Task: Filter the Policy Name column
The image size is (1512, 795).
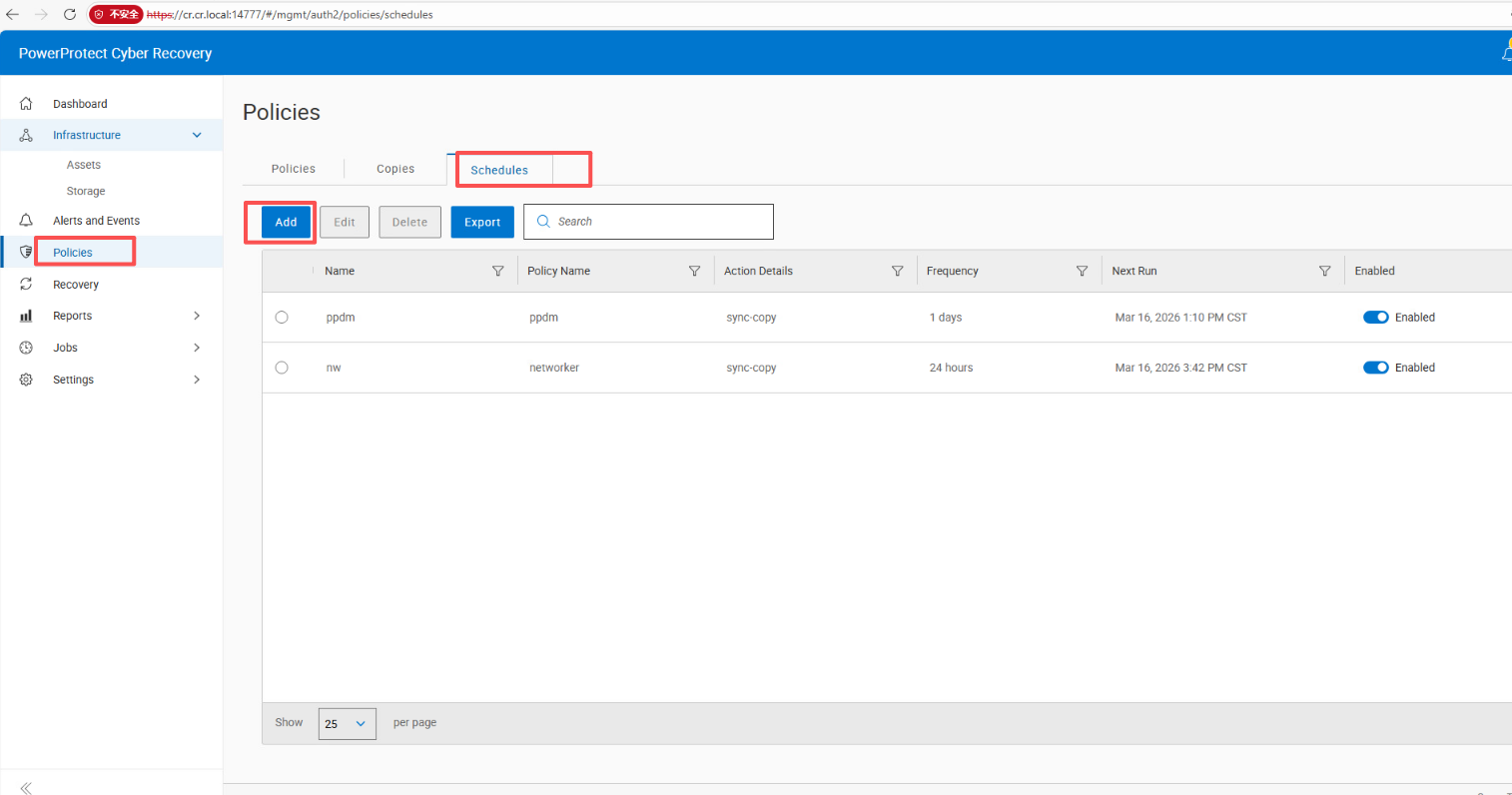Action: [695, 271]
